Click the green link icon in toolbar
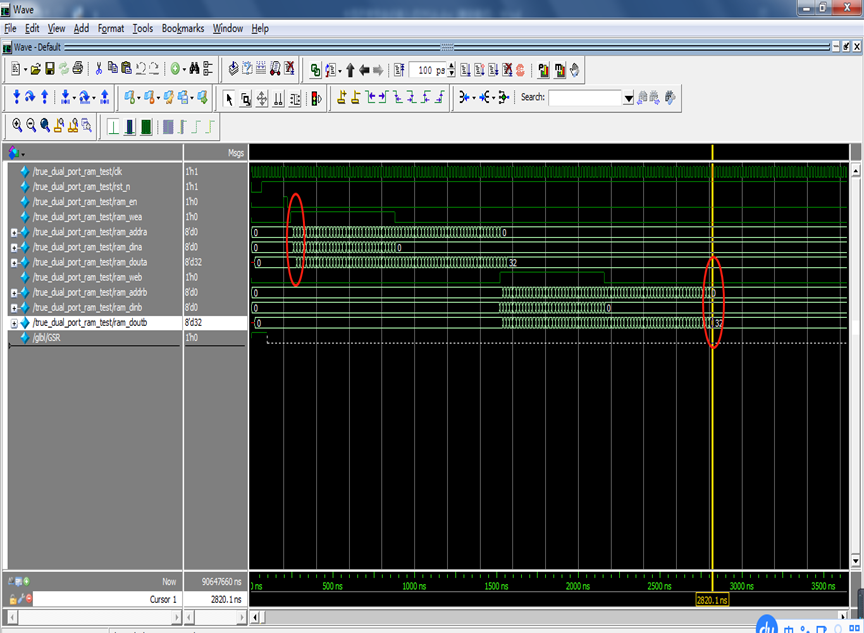Image resolution: width=864 pixels, height=633 pixels. (315, 70)
